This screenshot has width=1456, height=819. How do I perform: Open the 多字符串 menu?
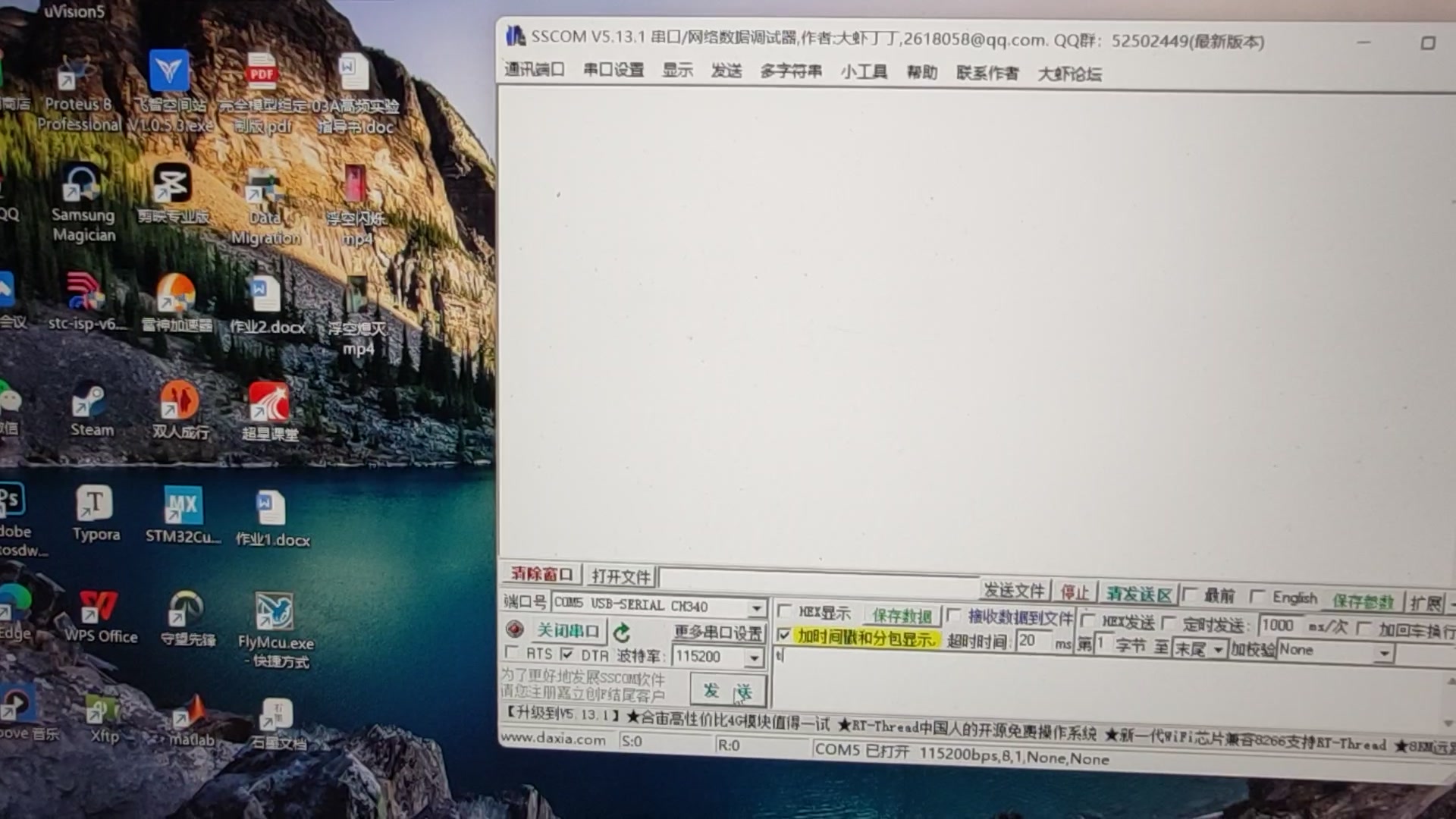(x=790, y=71)
